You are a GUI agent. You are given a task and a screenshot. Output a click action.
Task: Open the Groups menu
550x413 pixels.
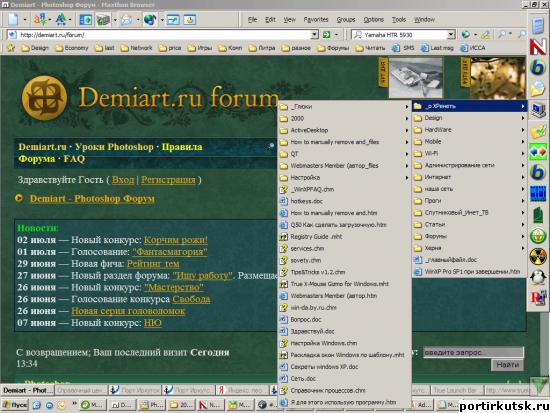click(346, 20)
